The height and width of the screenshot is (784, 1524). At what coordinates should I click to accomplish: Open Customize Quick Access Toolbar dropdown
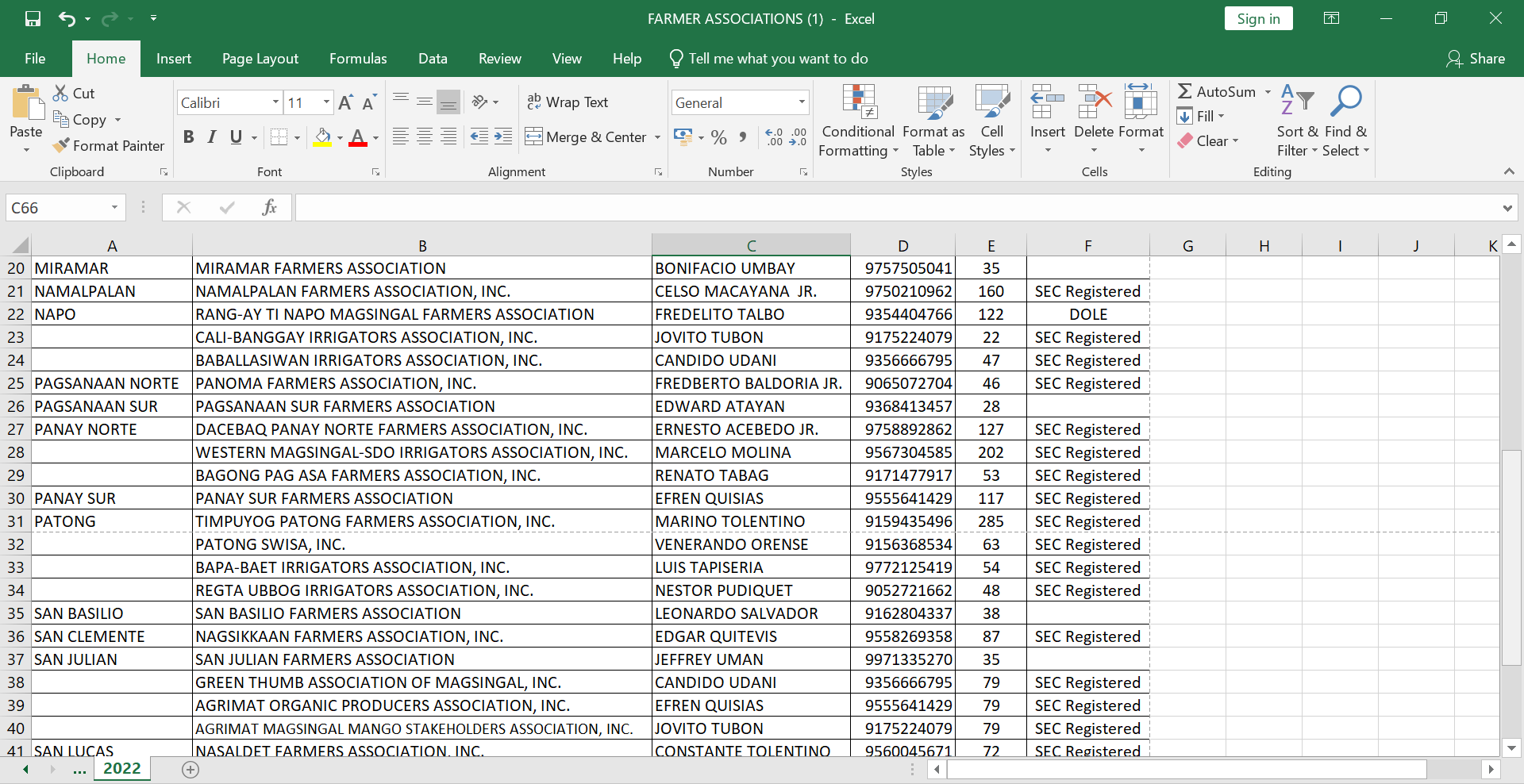153,18
